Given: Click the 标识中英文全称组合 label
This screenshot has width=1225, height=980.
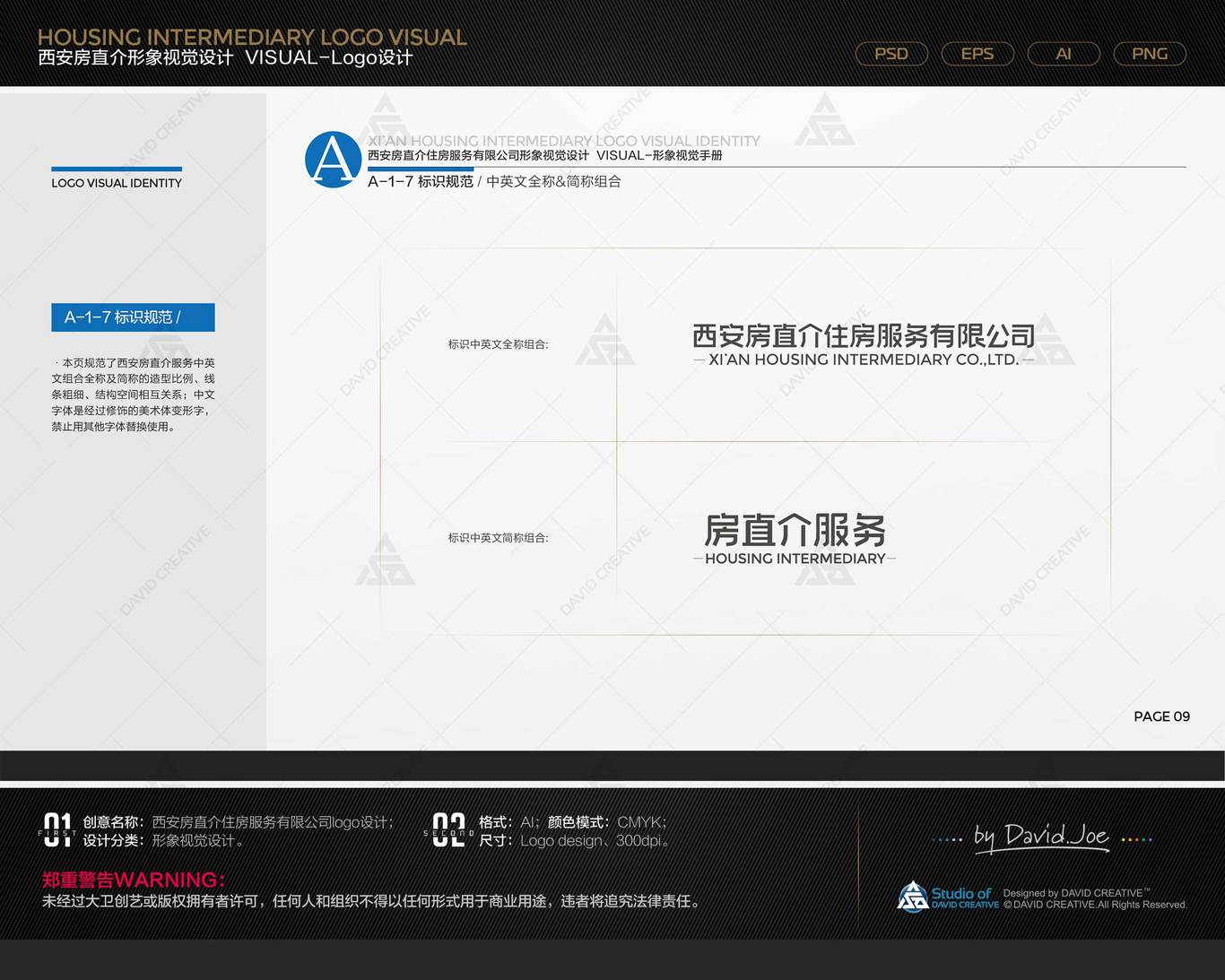Looking at the screenshot, I should coord(499,344).
